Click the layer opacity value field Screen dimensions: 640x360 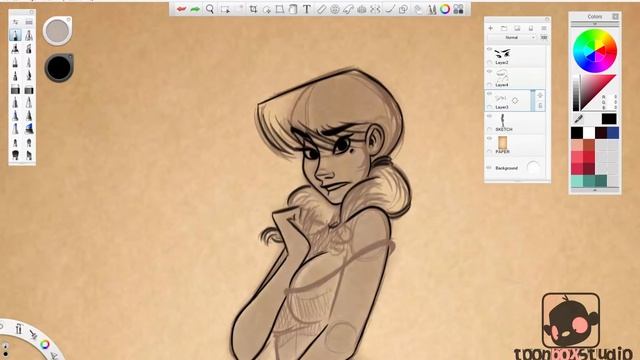(544, 38)
